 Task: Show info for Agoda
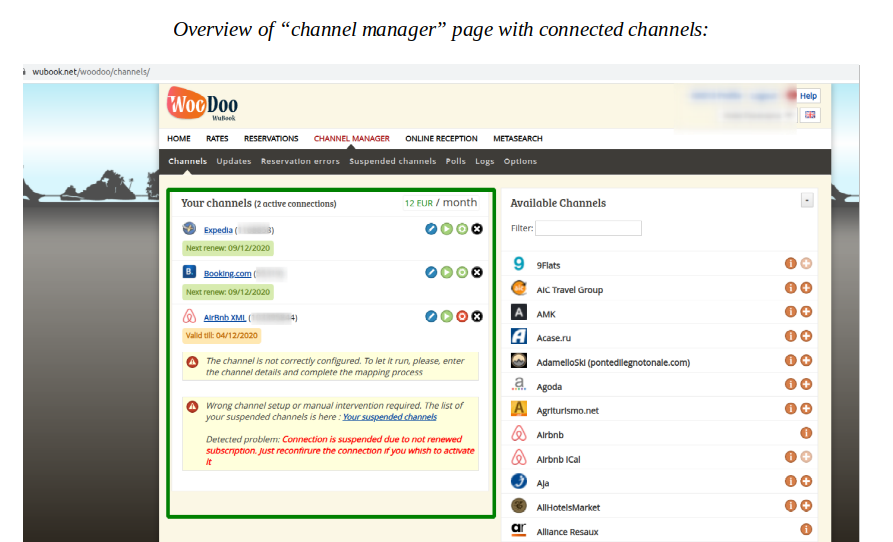[790, 384]
